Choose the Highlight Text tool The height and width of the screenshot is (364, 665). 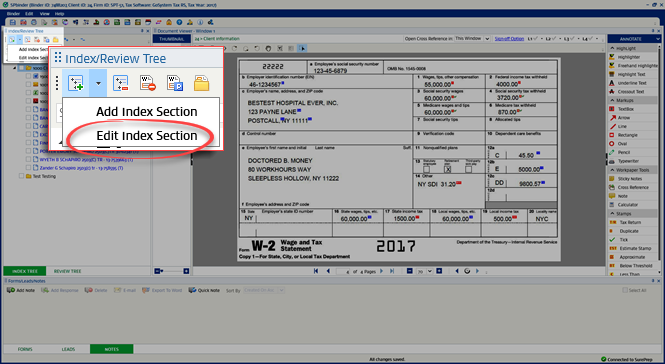631,74
